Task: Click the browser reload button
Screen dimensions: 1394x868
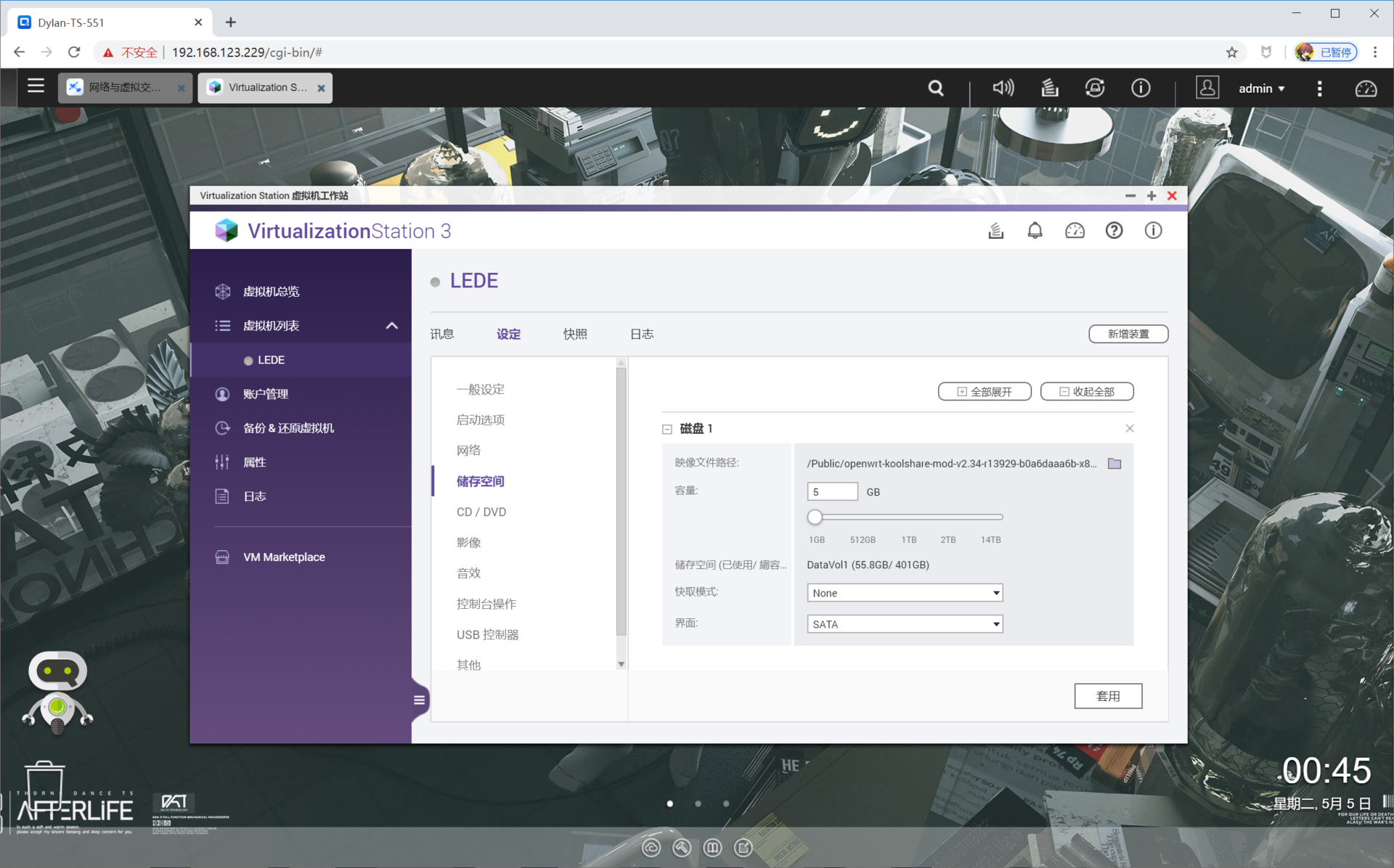Action: (x=74, y=52)
